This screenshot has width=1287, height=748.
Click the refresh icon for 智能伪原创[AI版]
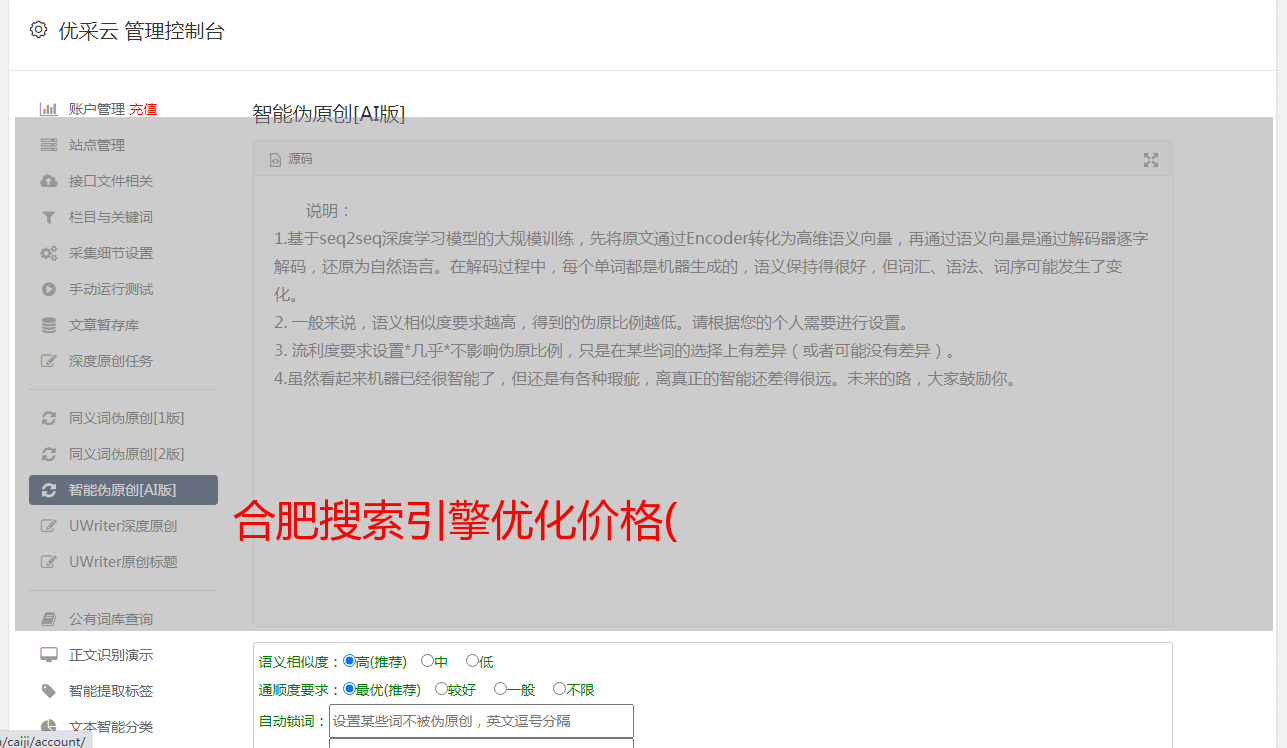(48, 490)
